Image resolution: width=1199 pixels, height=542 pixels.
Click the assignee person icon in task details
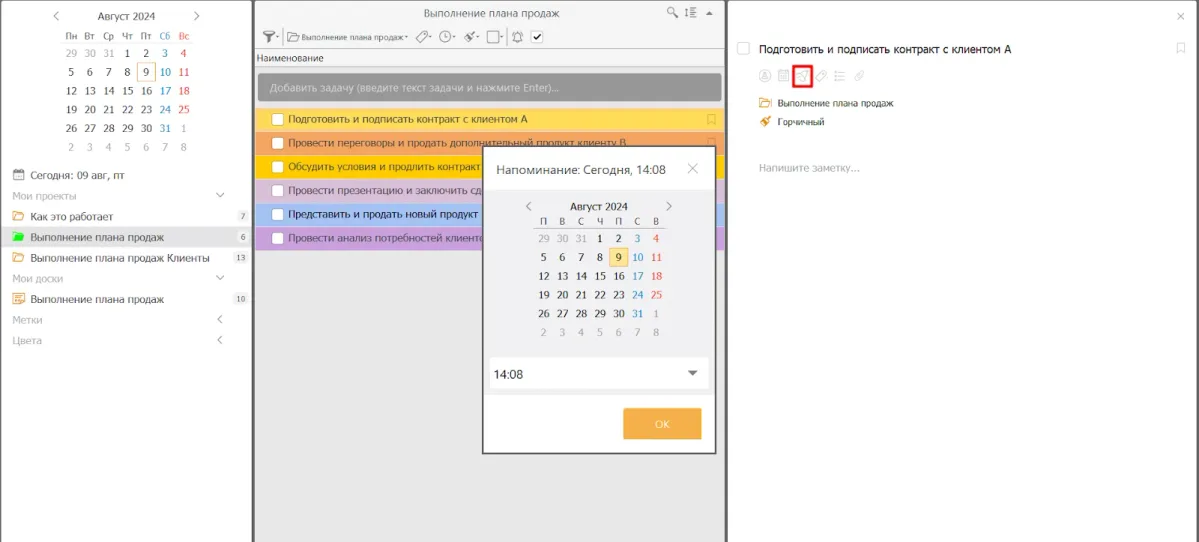(x=765, y=76)
